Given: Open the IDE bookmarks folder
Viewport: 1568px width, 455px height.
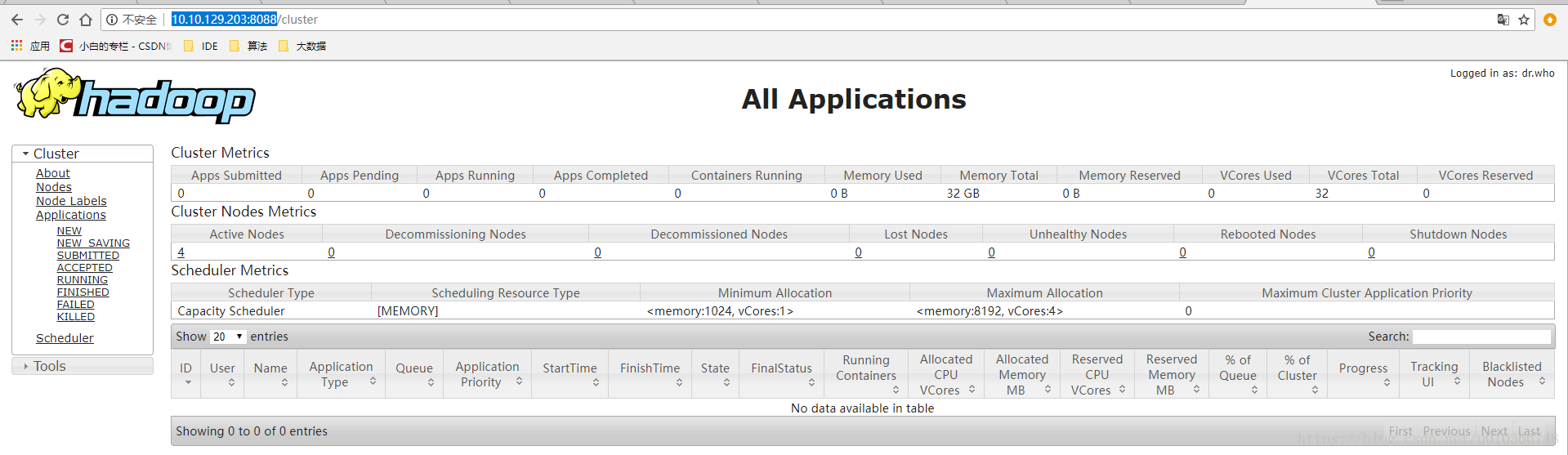Looking at the screenshot, I should click(x=201, y=46).
